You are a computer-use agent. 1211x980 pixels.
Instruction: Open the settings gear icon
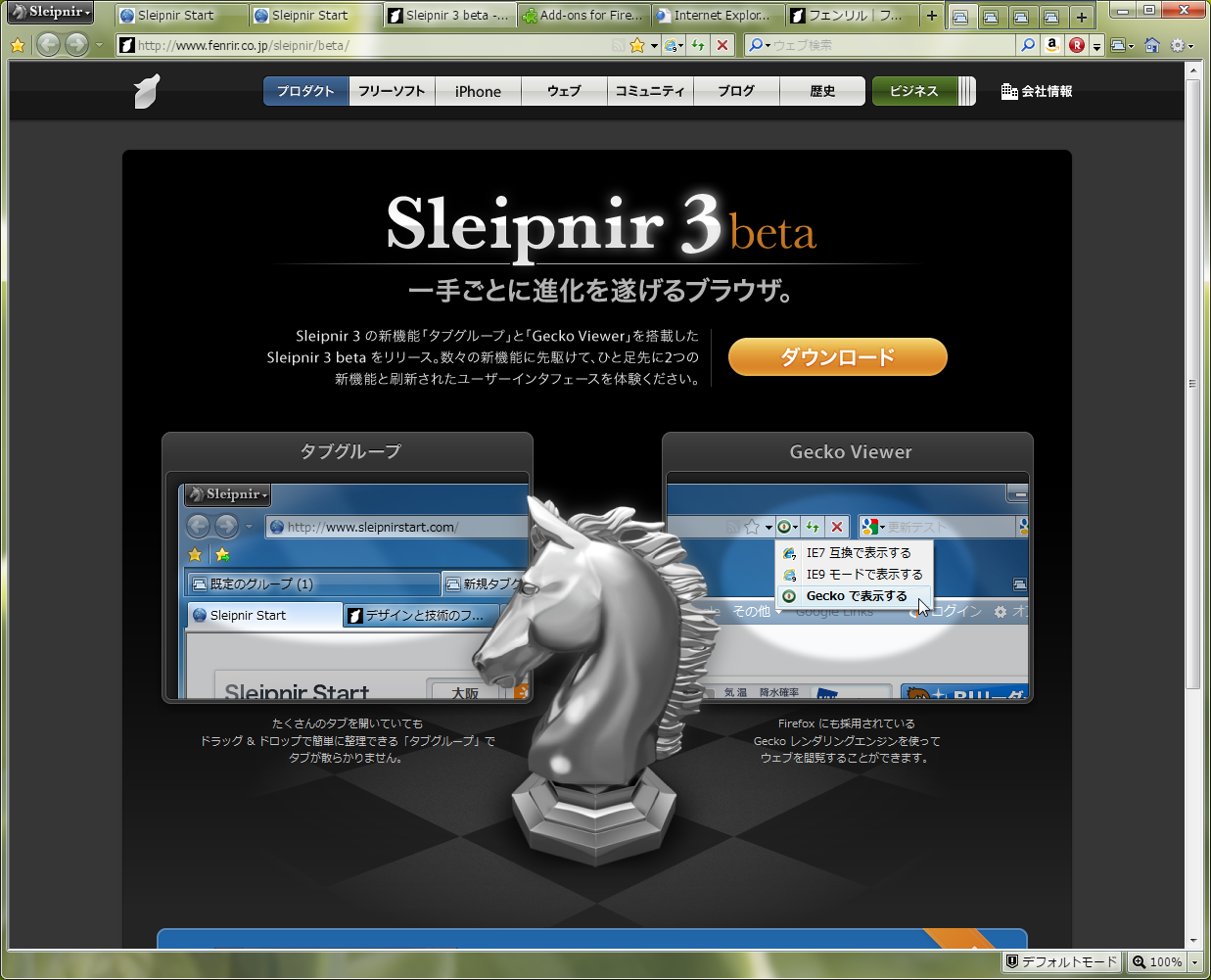1178,45
